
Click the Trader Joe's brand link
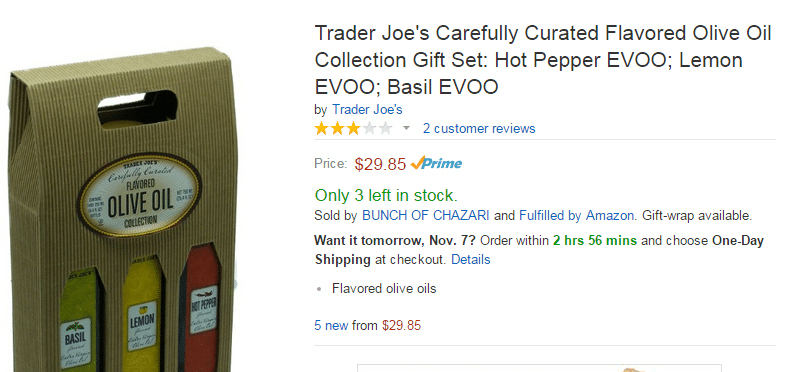point(367,109)
